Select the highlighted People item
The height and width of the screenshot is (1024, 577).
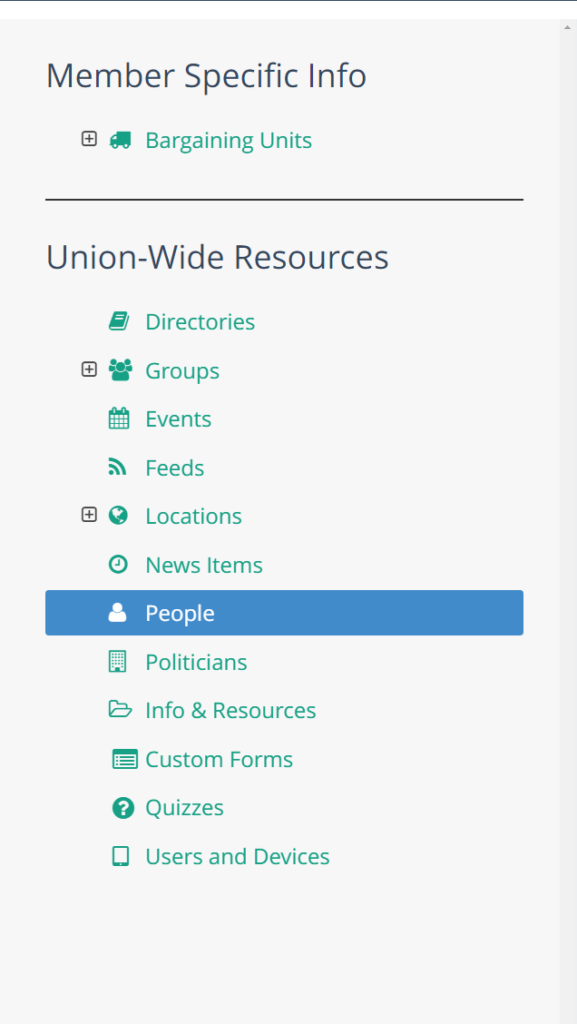(x=284, y=613)
